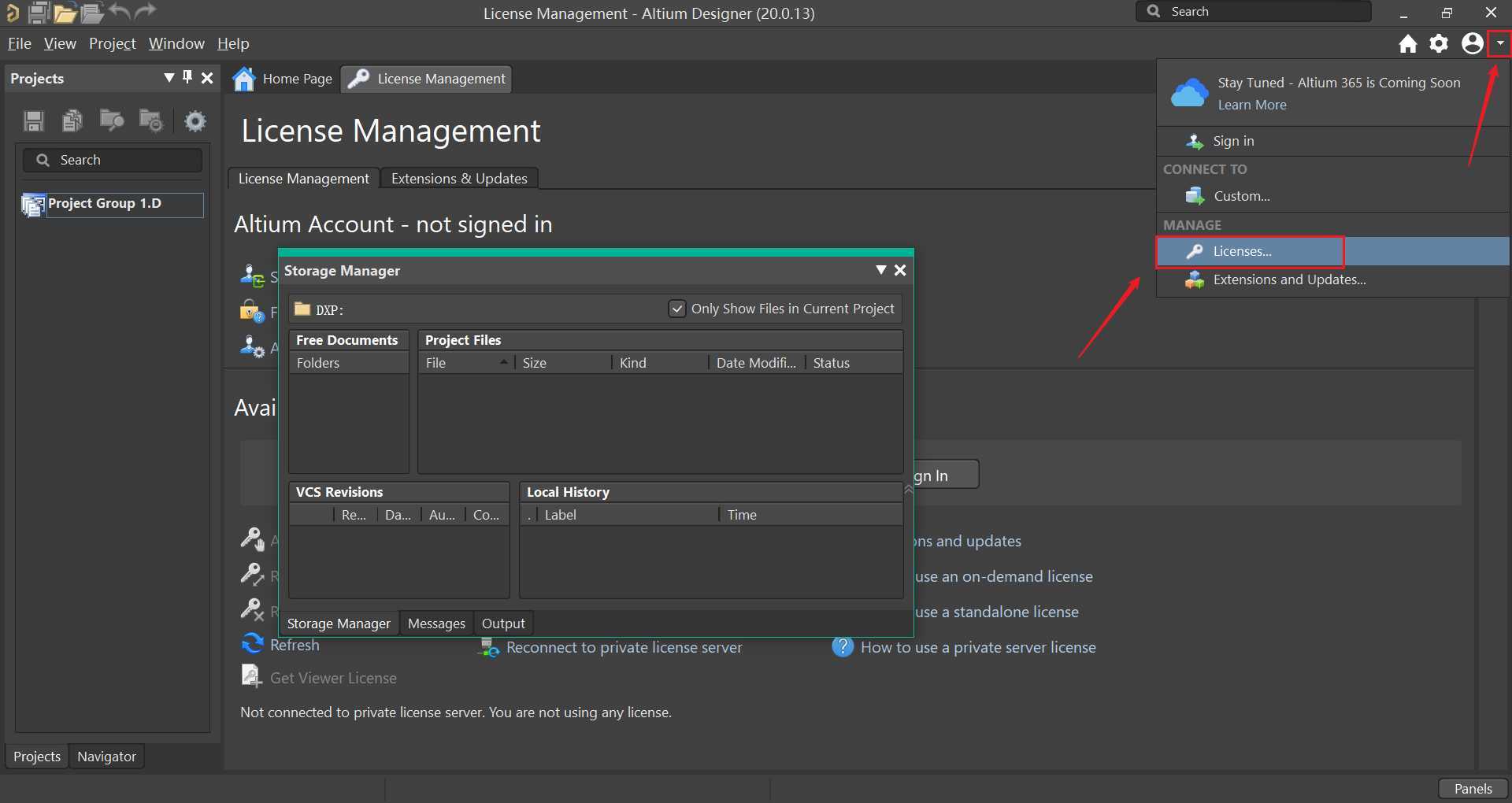Switch to Output bottom tab
This screenshot has width=1512, height=803.
[503, 624]
